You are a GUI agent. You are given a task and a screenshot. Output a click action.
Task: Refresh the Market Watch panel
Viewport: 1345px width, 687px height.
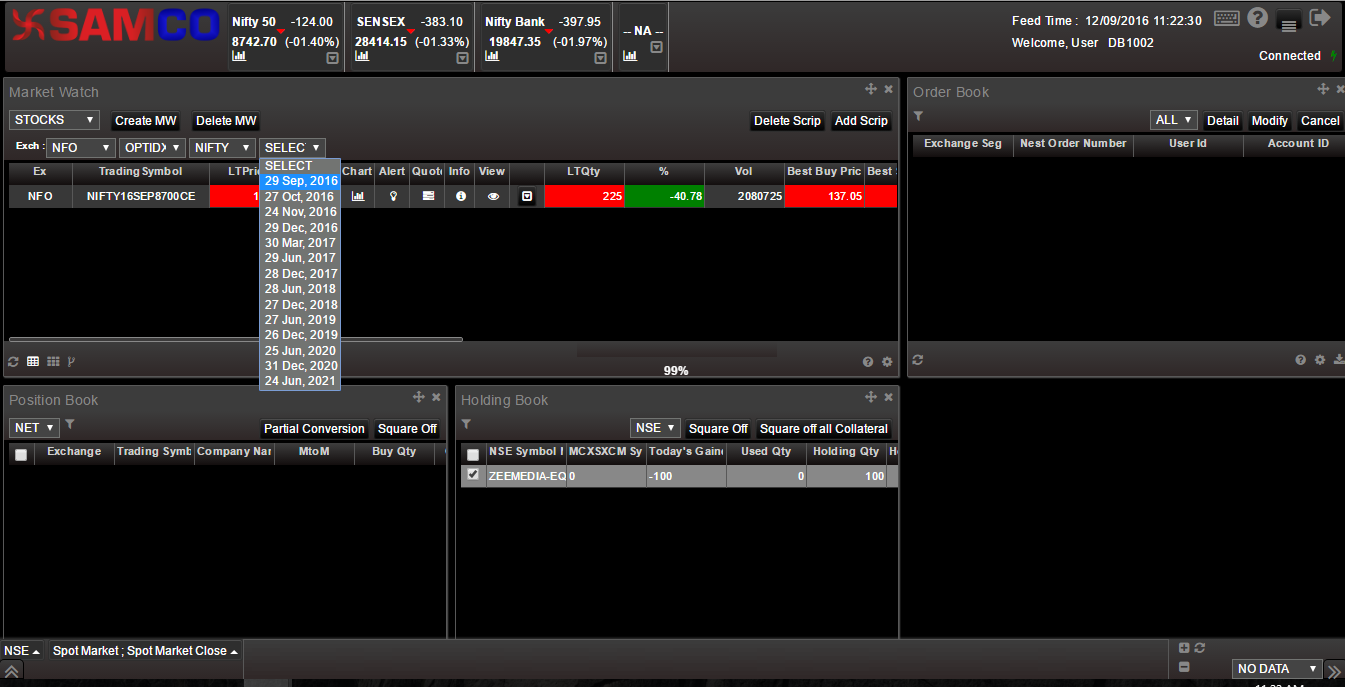point(14,361)
